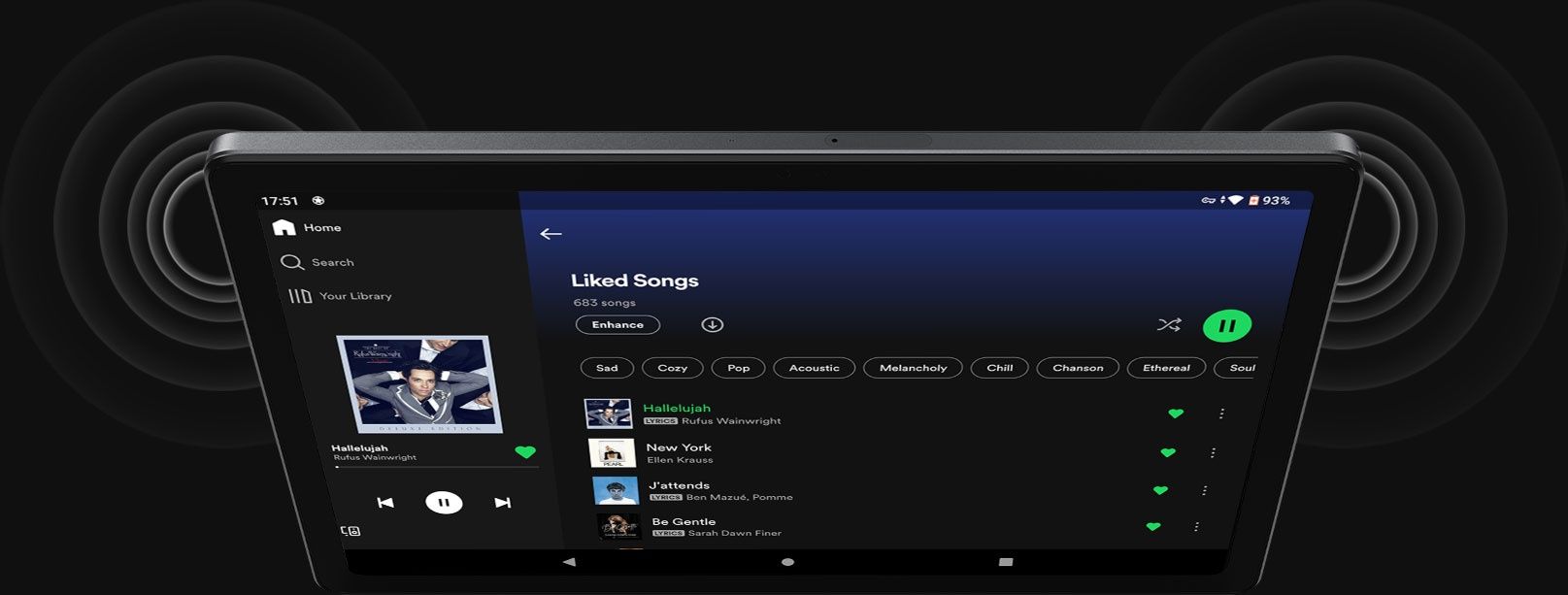Click Hallelujah album thumbnail in list
The image size is (1568, 595).
(x=609, y=413)
